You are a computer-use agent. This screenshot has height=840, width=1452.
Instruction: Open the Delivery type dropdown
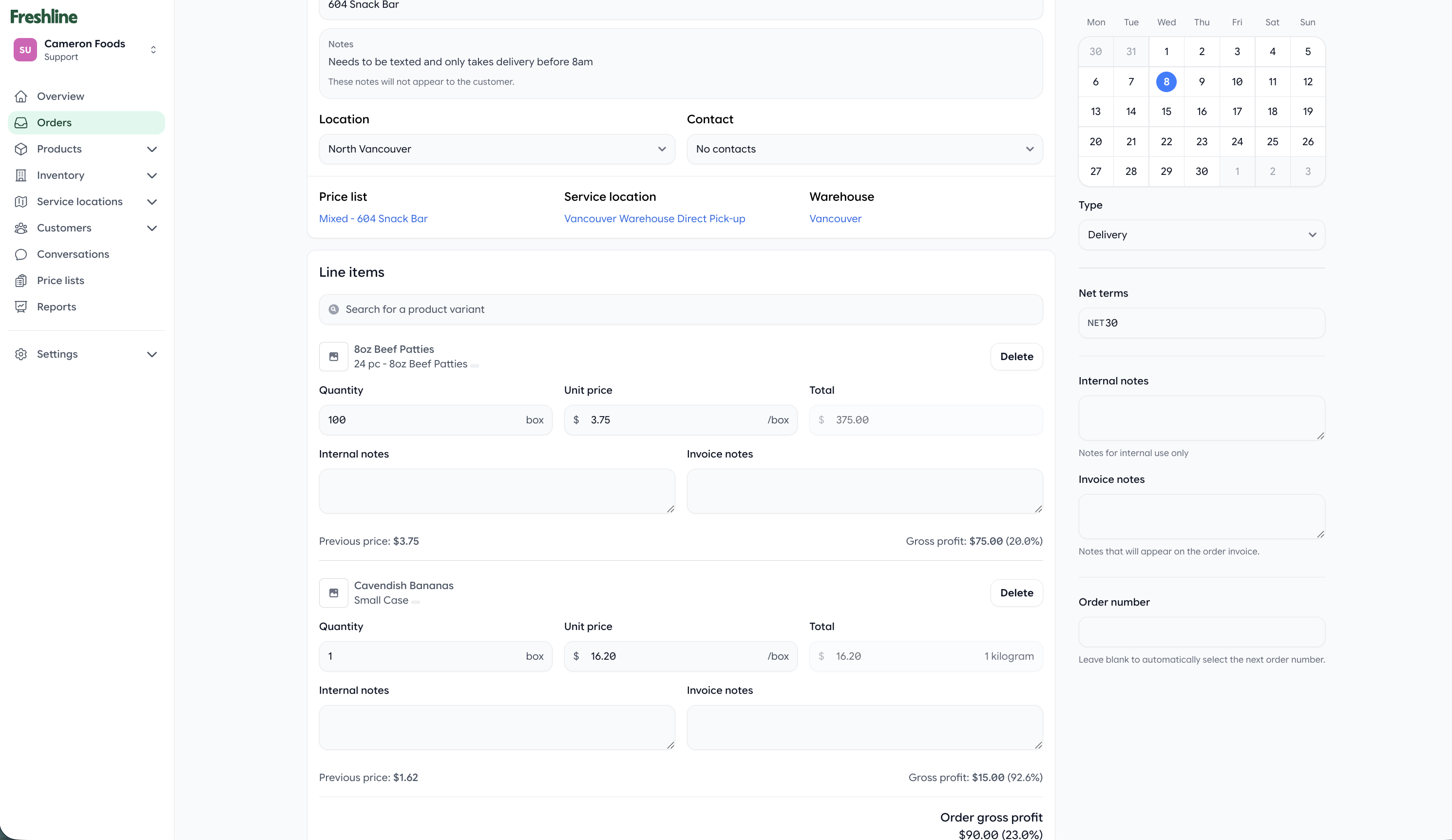1202,234
